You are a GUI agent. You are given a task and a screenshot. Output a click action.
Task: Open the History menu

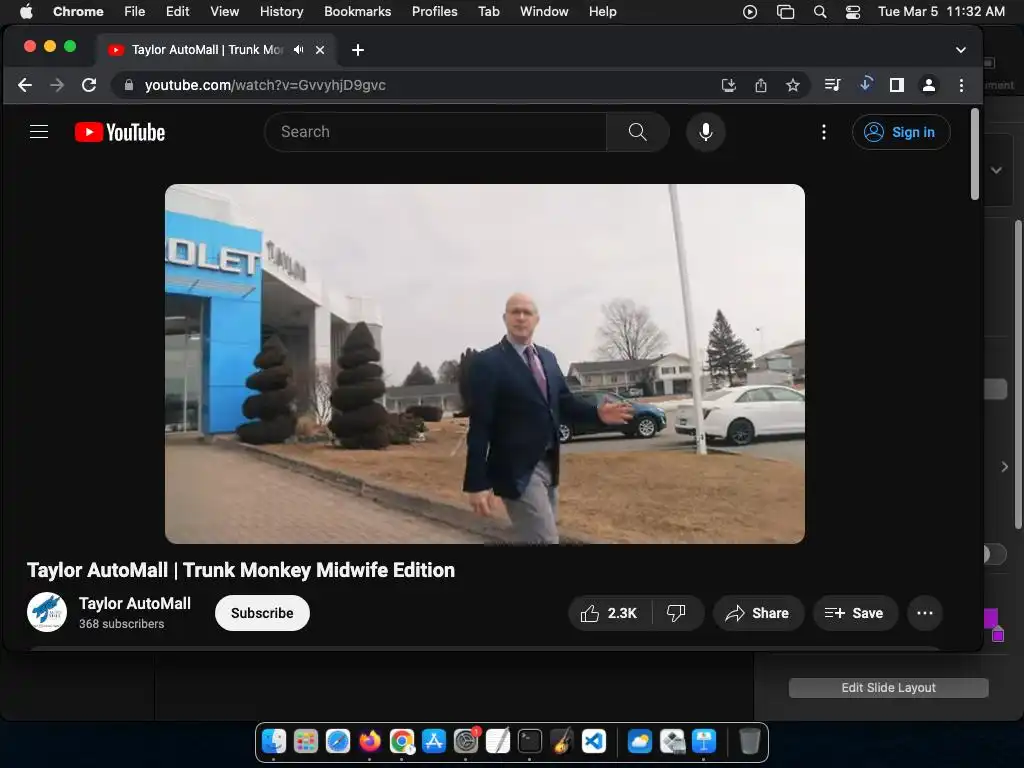coord(281,12)
